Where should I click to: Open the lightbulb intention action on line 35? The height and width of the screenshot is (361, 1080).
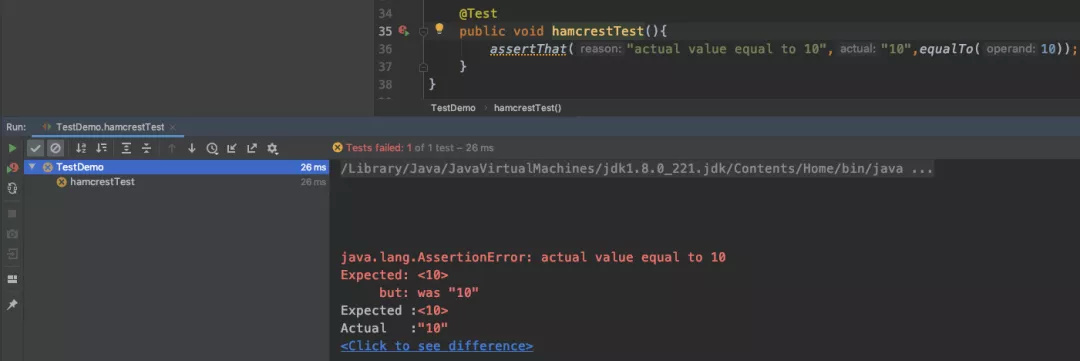click(x=439, y=30)
